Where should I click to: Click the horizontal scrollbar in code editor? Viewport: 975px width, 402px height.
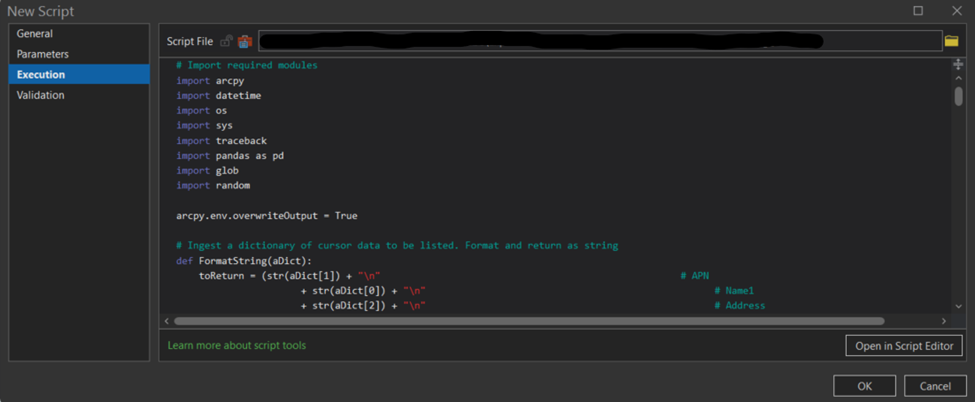528,321
